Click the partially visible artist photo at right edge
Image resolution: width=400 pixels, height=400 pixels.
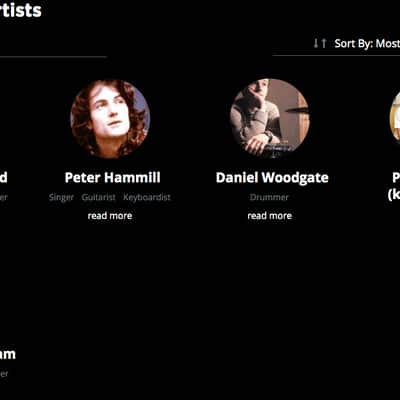click(395, 118)
